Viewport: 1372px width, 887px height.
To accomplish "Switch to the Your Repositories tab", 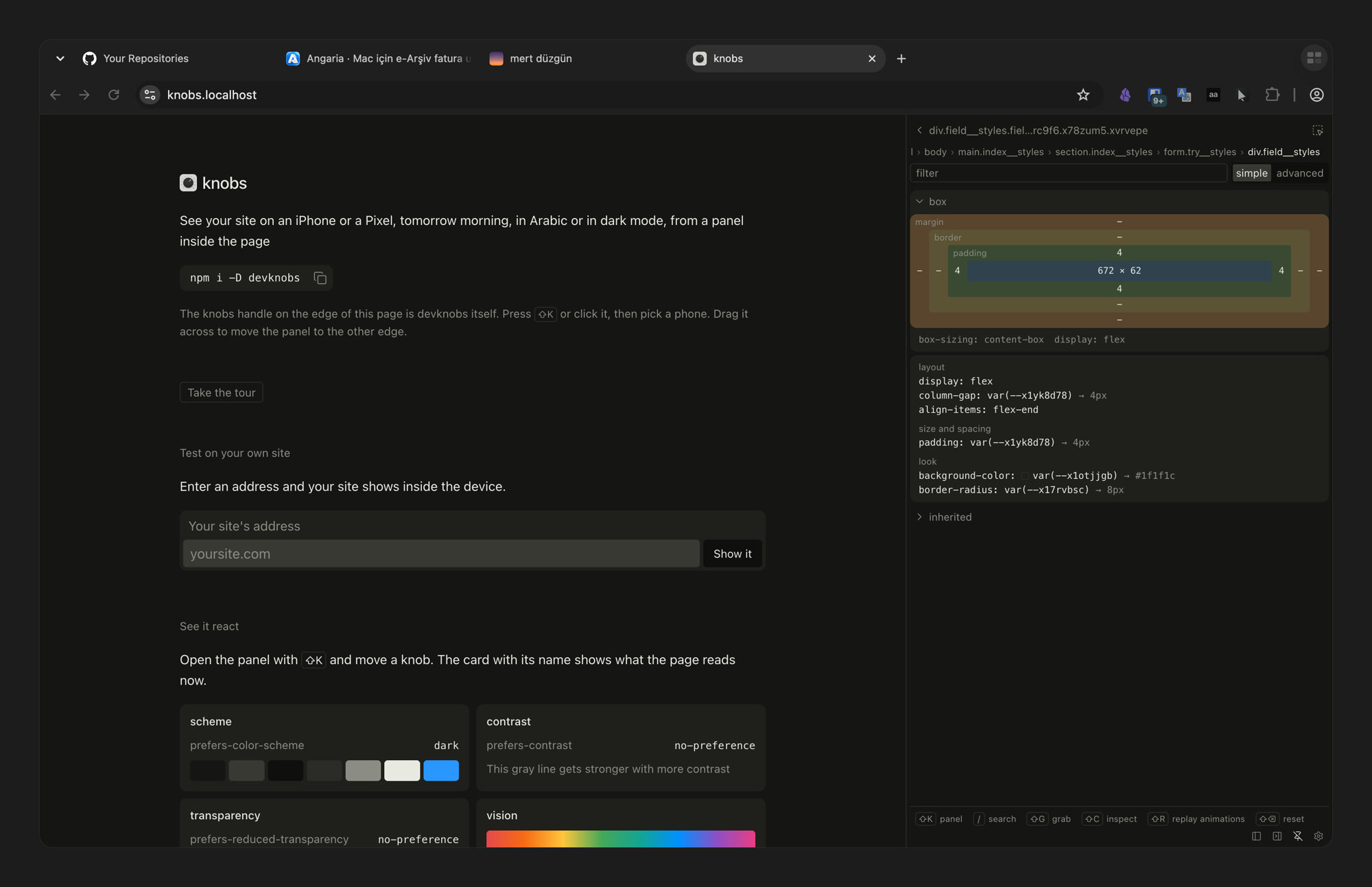I will coord(145,58).
